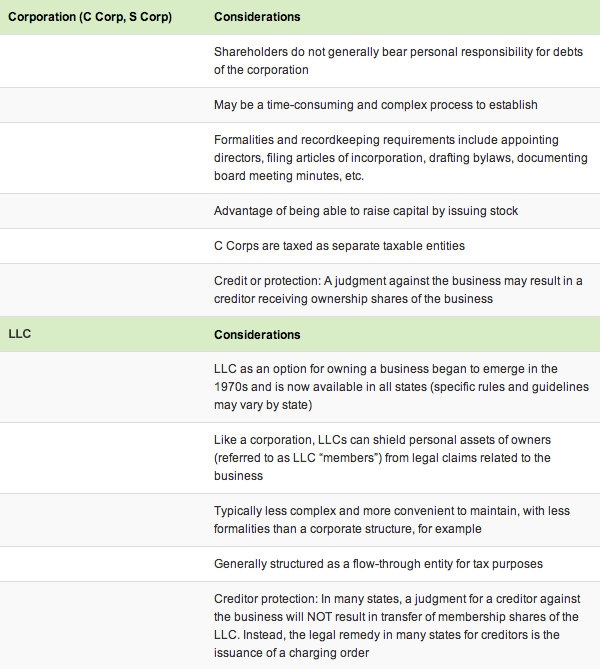
Task: Select the row about shareholders' personal responsibility
Action: (x=394, y=61)
